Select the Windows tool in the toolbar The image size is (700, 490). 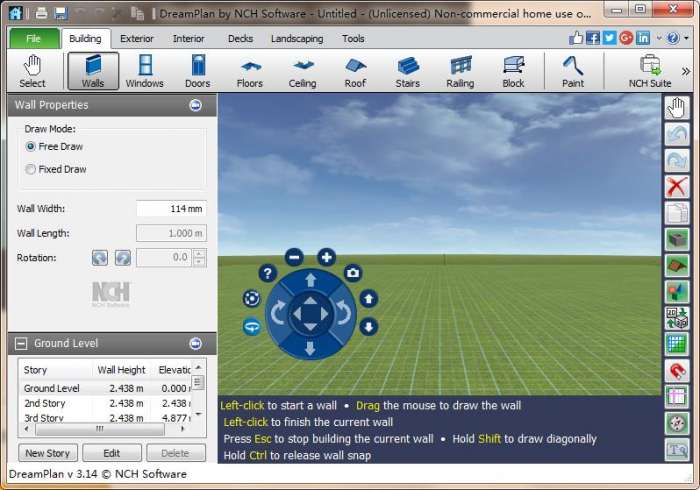pos(145,71)
